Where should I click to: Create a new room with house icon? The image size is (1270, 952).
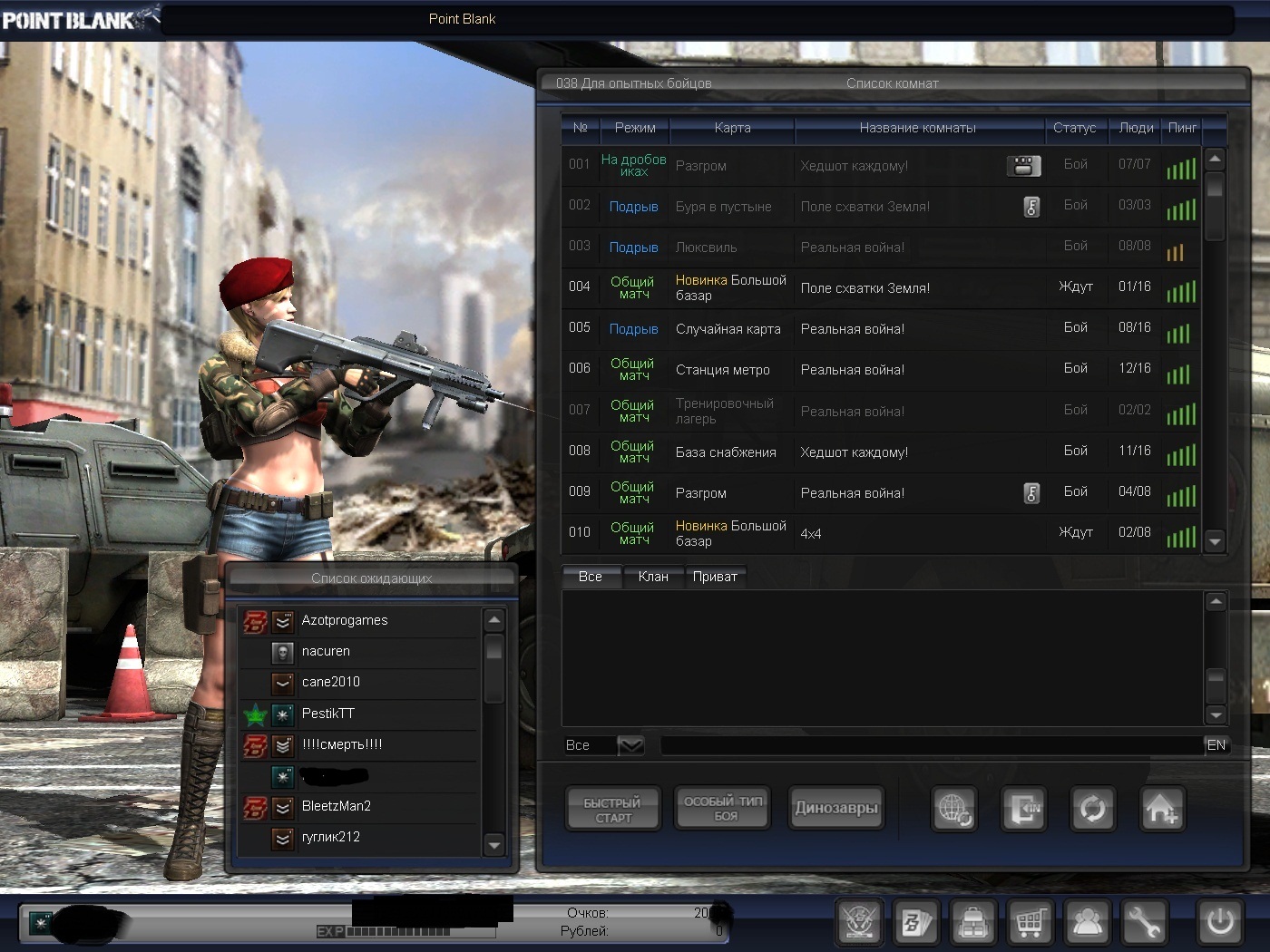coord(1161,808)
